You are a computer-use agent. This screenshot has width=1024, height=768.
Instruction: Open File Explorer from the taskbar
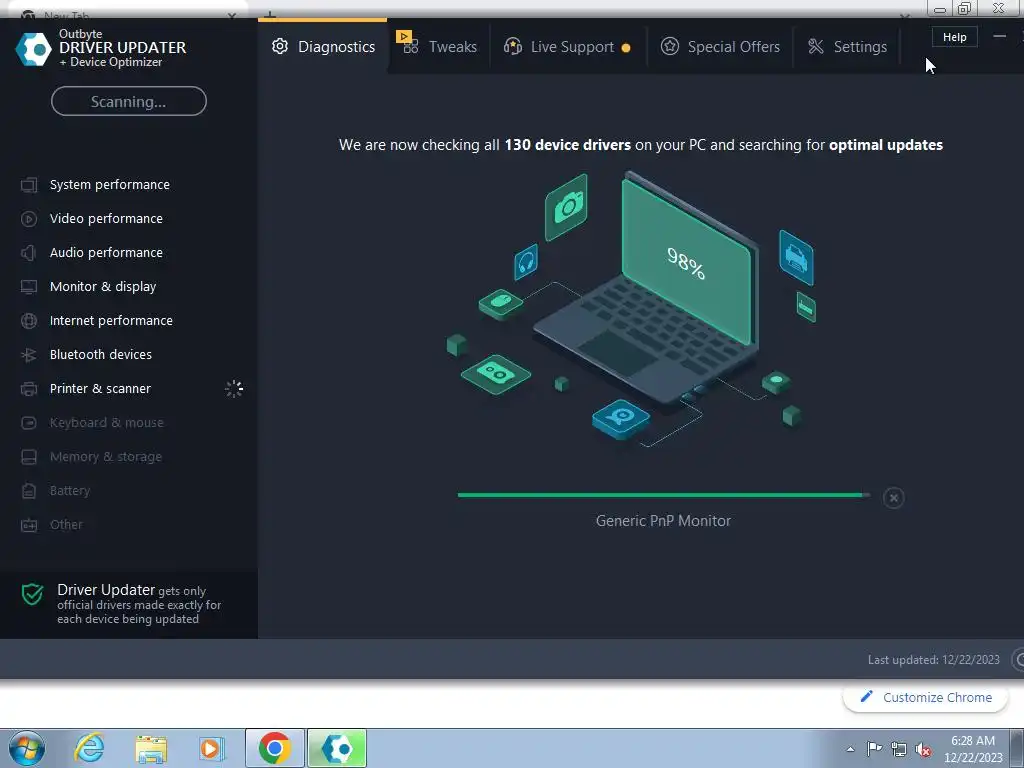tap(151, 748)
